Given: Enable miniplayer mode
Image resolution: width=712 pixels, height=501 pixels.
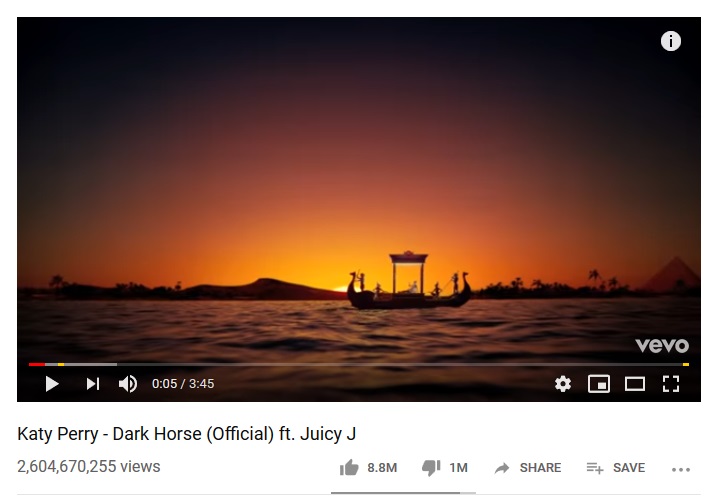Looking at the screenshot, I should click(x=598, y=384).
